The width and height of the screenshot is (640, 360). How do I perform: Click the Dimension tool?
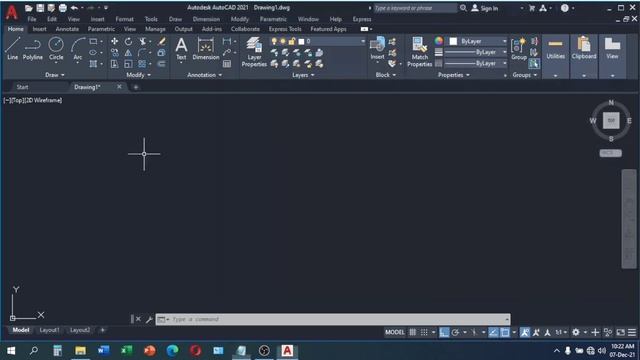pos(206,49)
